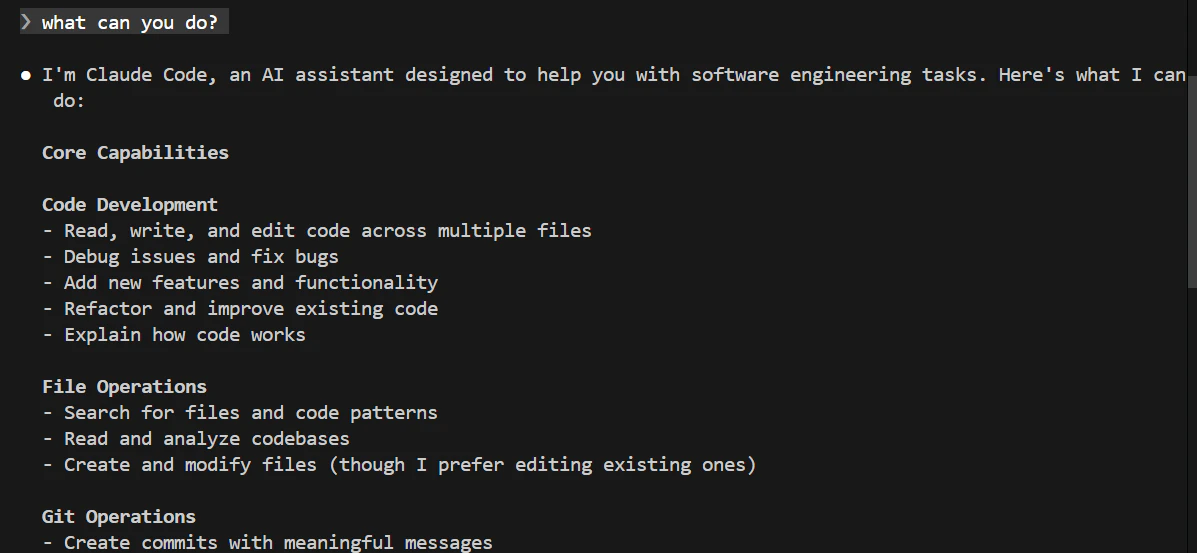Click the 'Git Operations' heading
This screenshot has height=553, width=1197.
pos(119,516)
